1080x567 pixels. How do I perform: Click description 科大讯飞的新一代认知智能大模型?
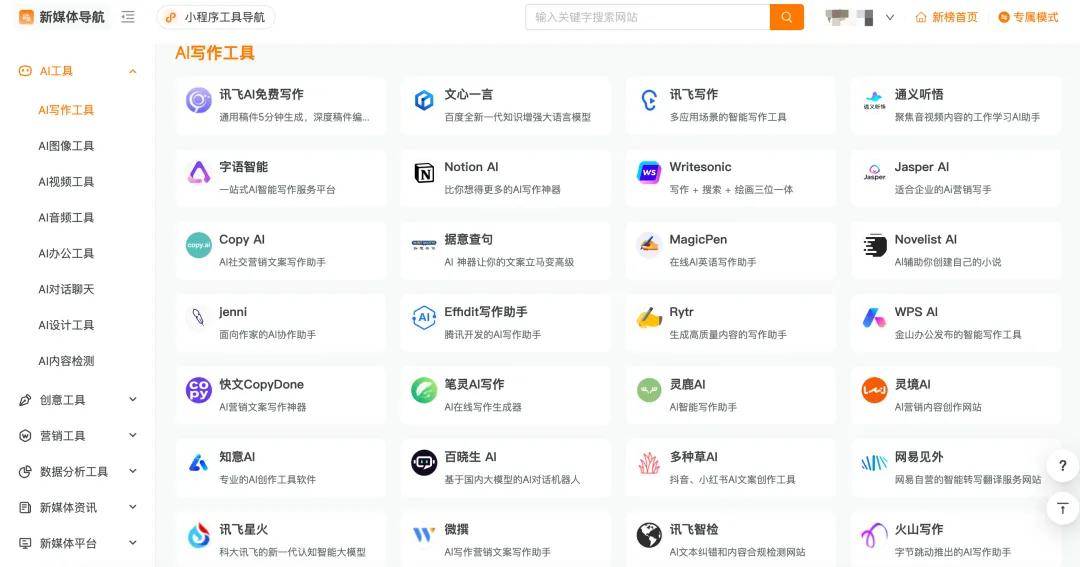tap(292, 552)
